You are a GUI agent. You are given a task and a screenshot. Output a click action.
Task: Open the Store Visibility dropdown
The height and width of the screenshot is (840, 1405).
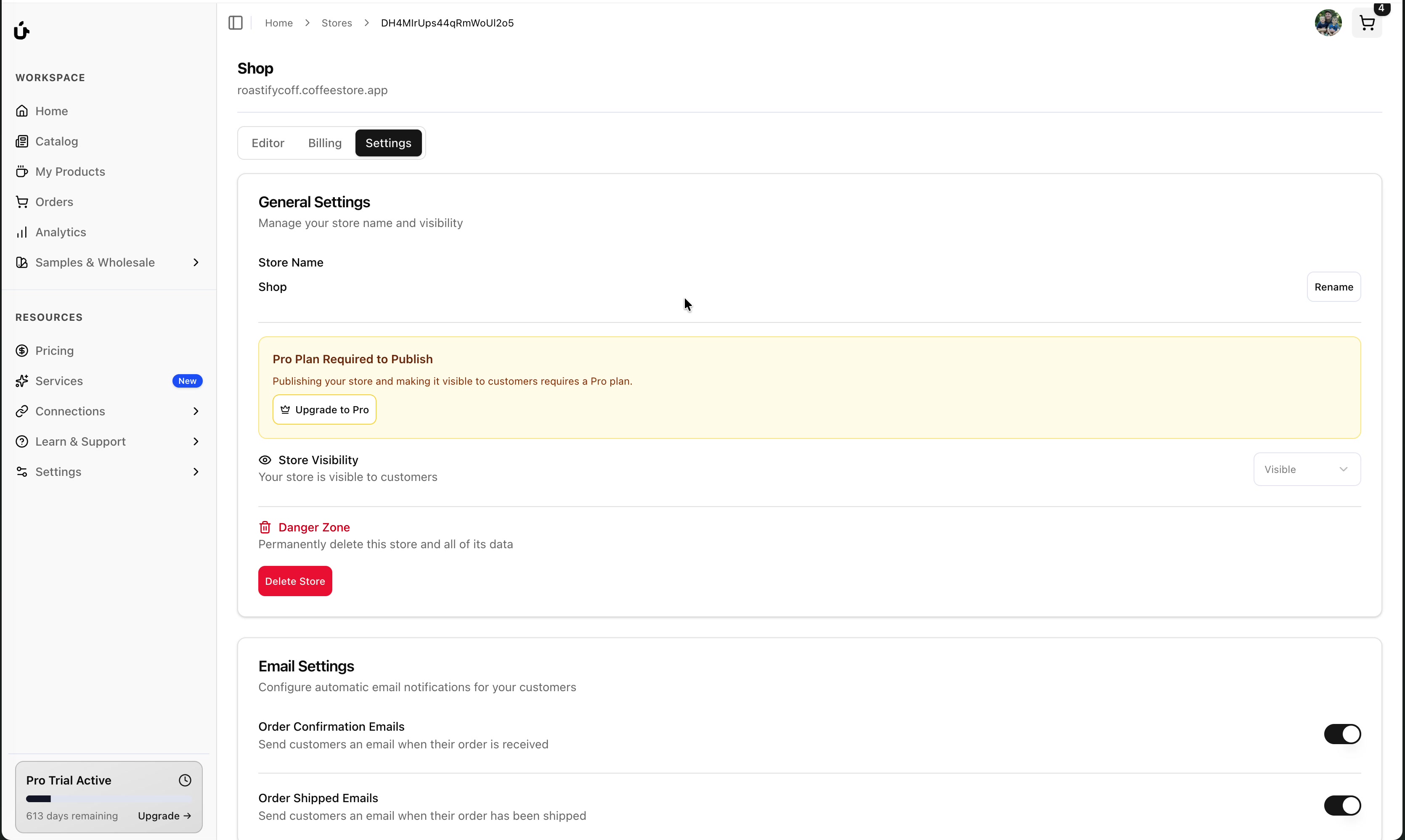point(1307,469)
